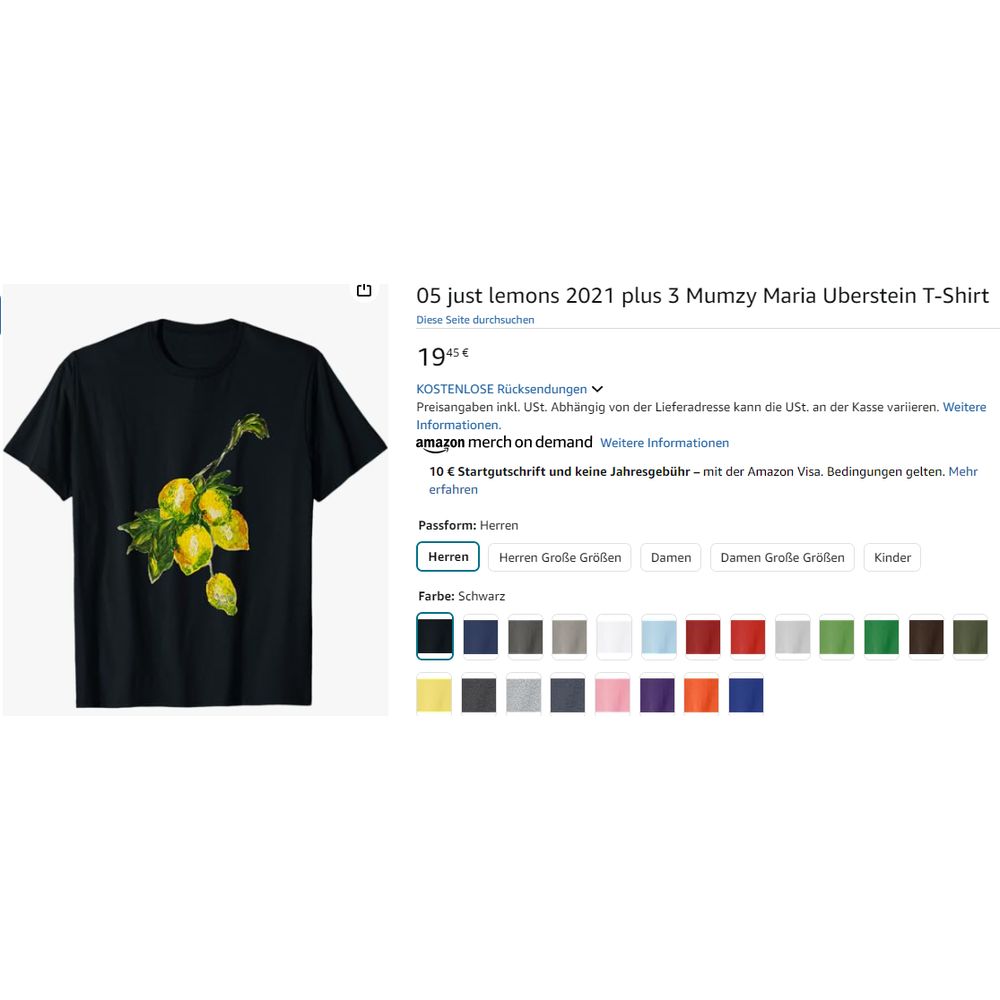Pick the purple color swatch
The height and width of the screenshot is (1000, 1000).
point(657,694)
